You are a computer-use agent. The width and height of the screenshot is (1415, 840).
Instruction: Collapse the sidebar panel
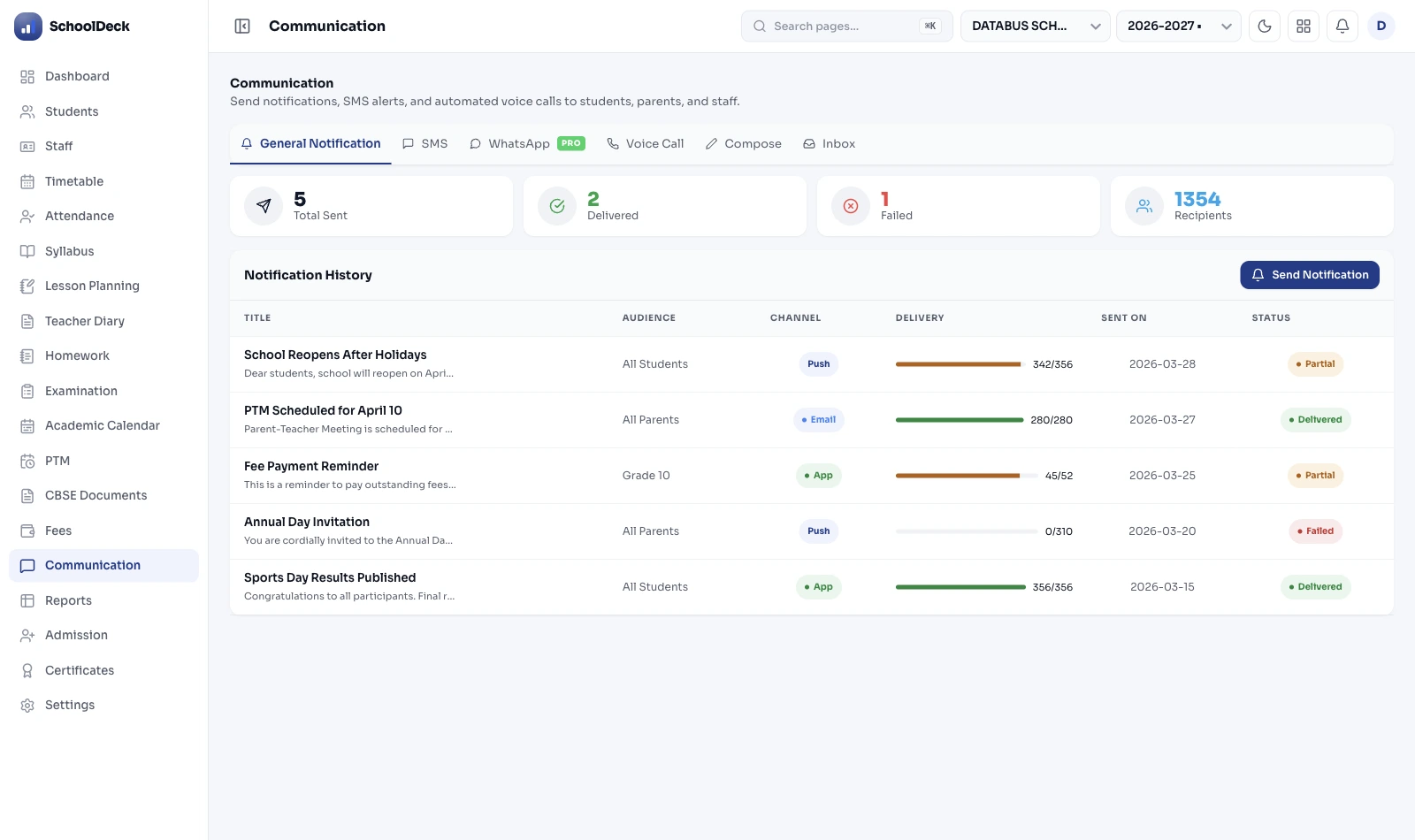242,27
